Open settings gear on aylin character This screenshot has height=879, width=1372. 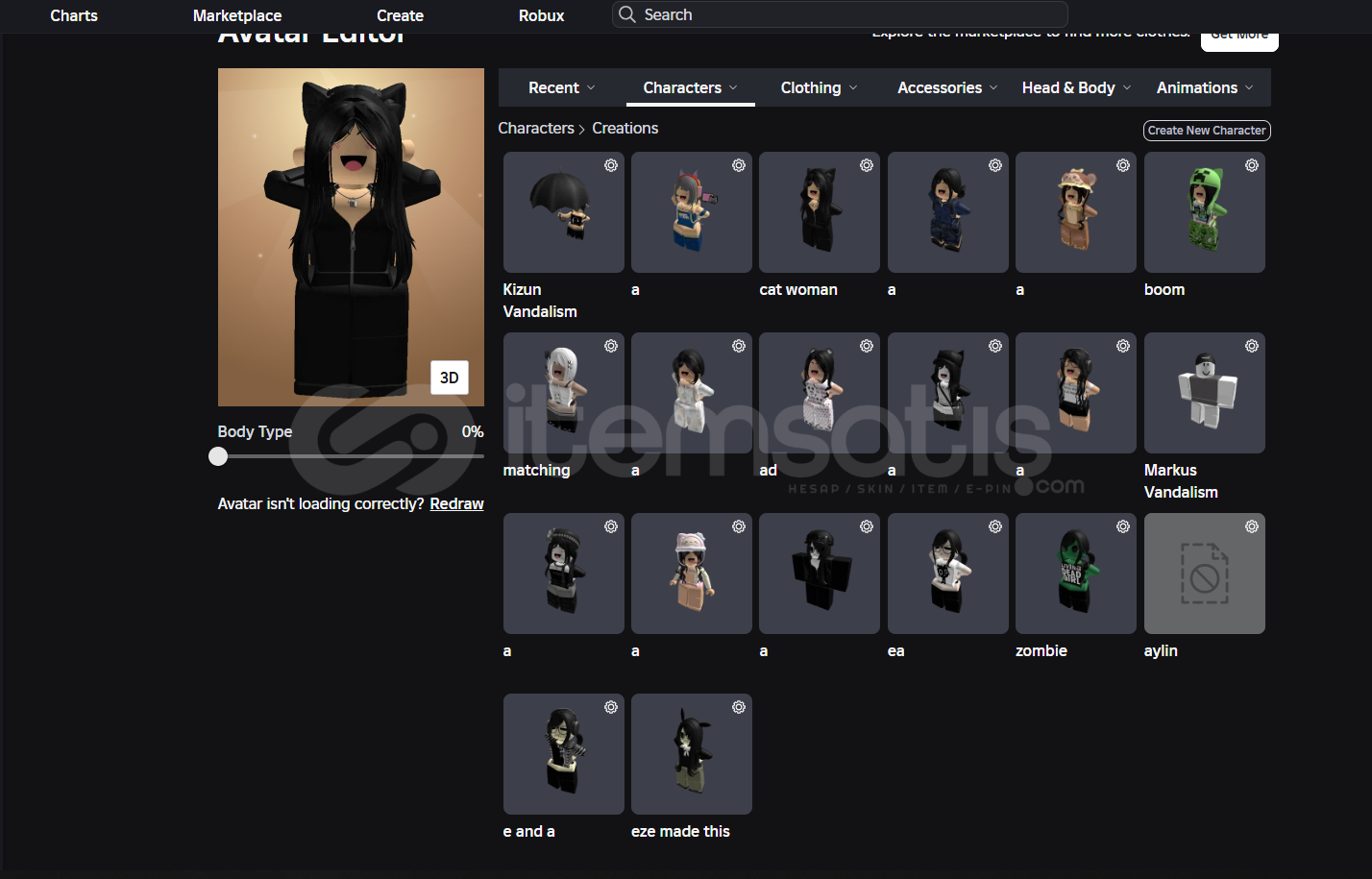[x=1252, y=526]
